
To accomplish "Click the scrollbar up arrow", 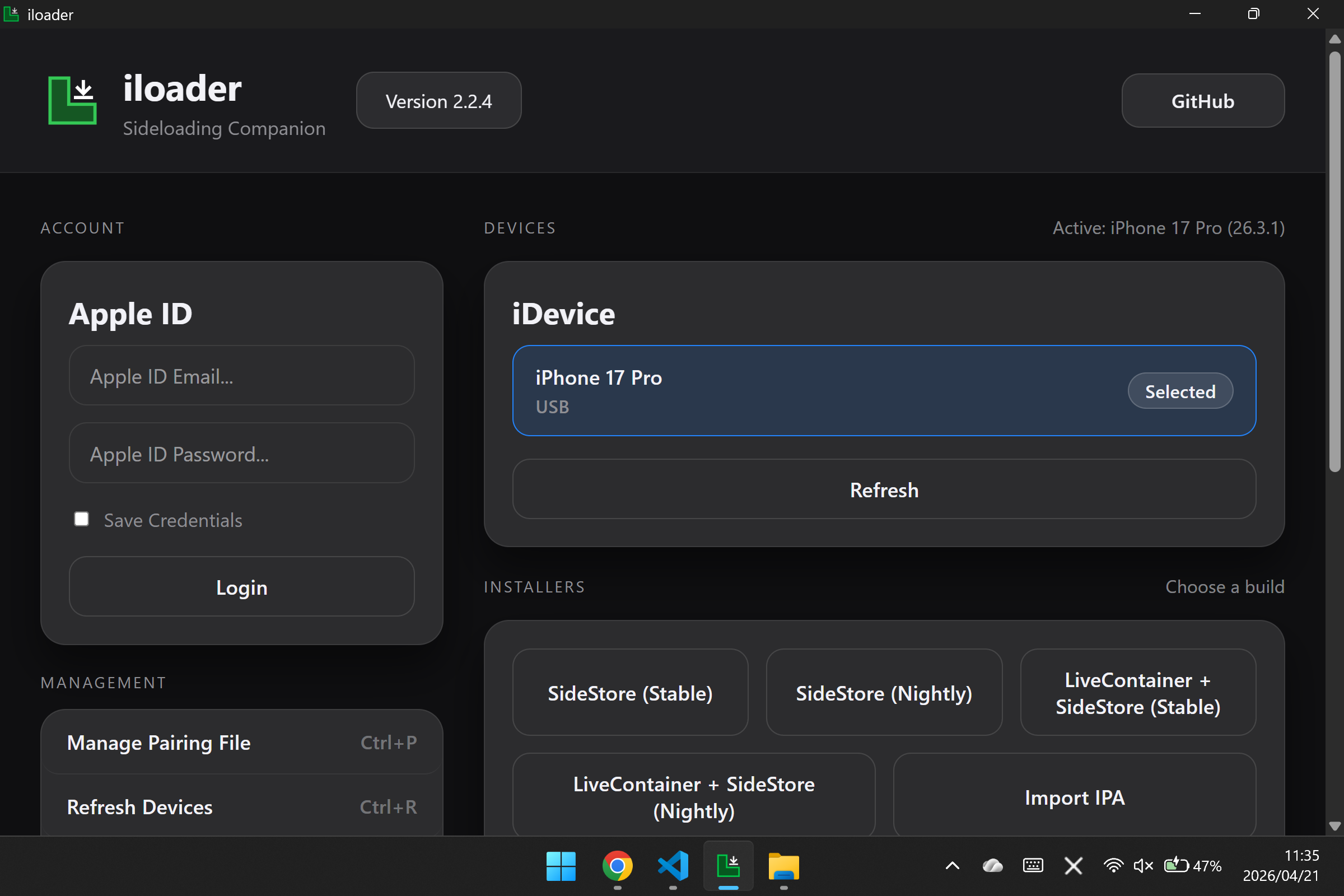I will point(1334,39).
